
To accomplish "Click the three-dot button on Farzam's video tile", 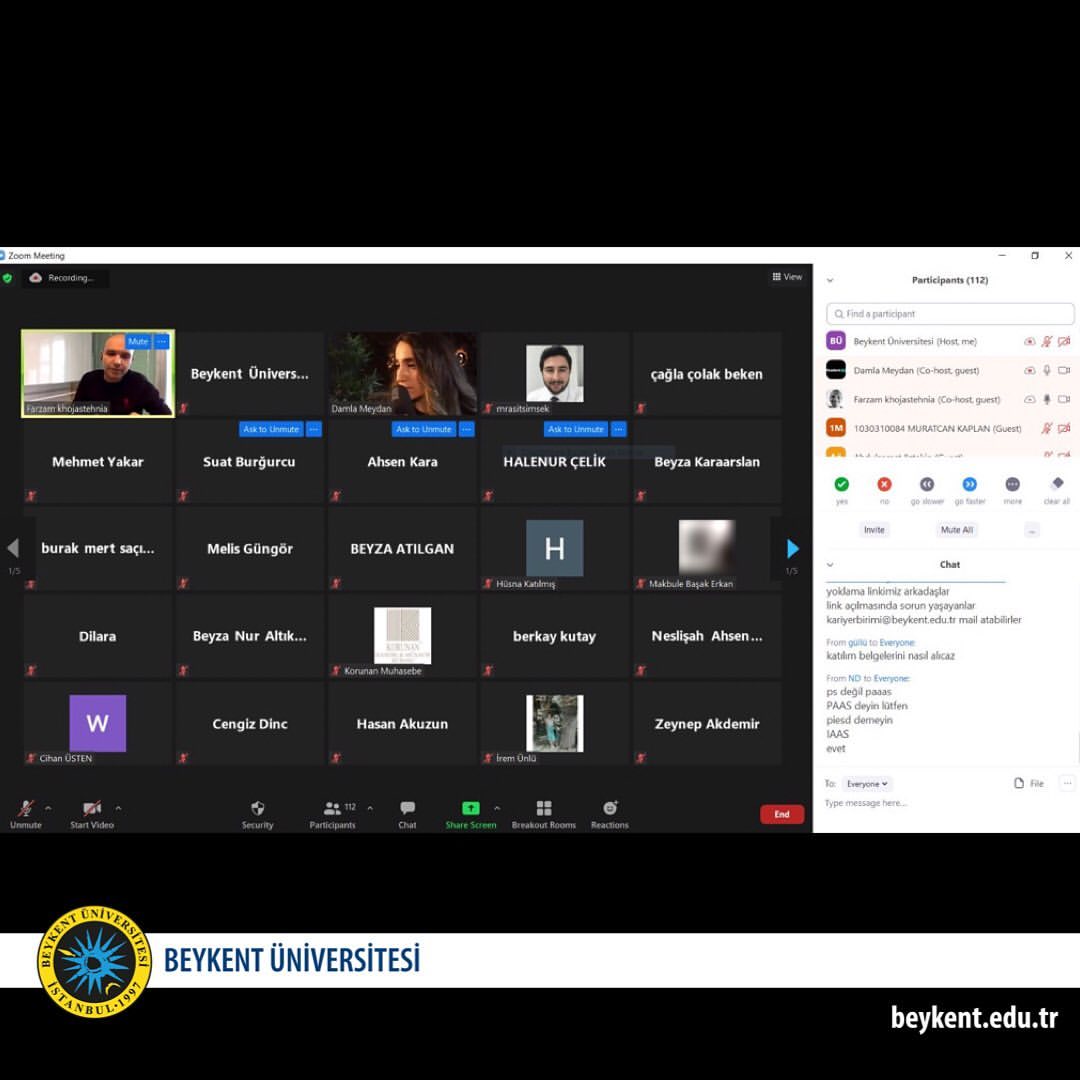I will (162, 342).
